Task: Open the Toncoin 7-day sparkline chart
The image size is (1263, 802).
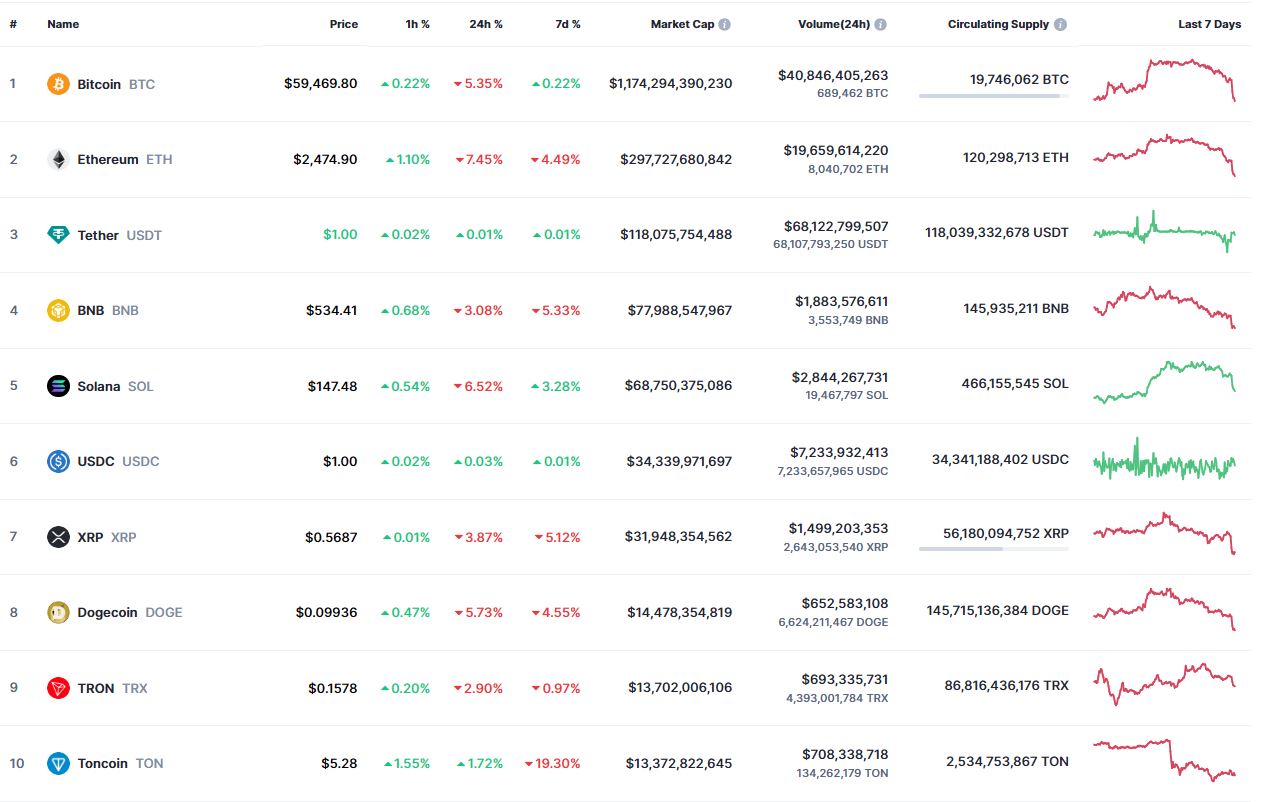Action: pos(1164,759)
